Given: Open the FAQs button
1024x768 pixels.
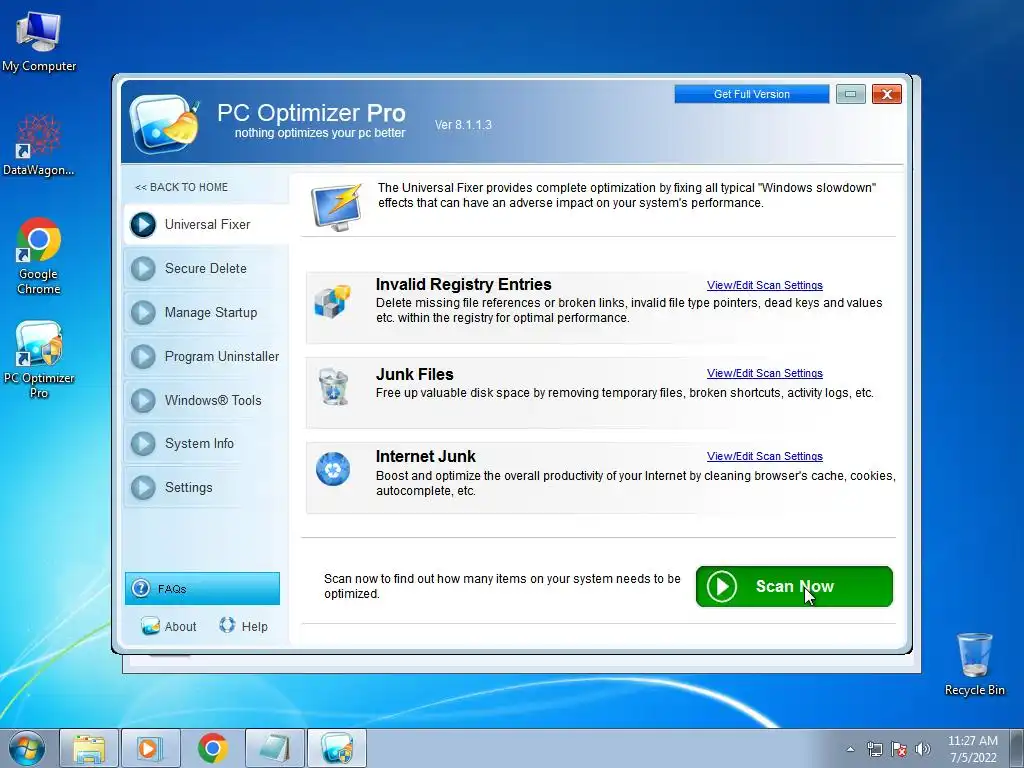Looking at the screenshot, I should click(202, 588).
